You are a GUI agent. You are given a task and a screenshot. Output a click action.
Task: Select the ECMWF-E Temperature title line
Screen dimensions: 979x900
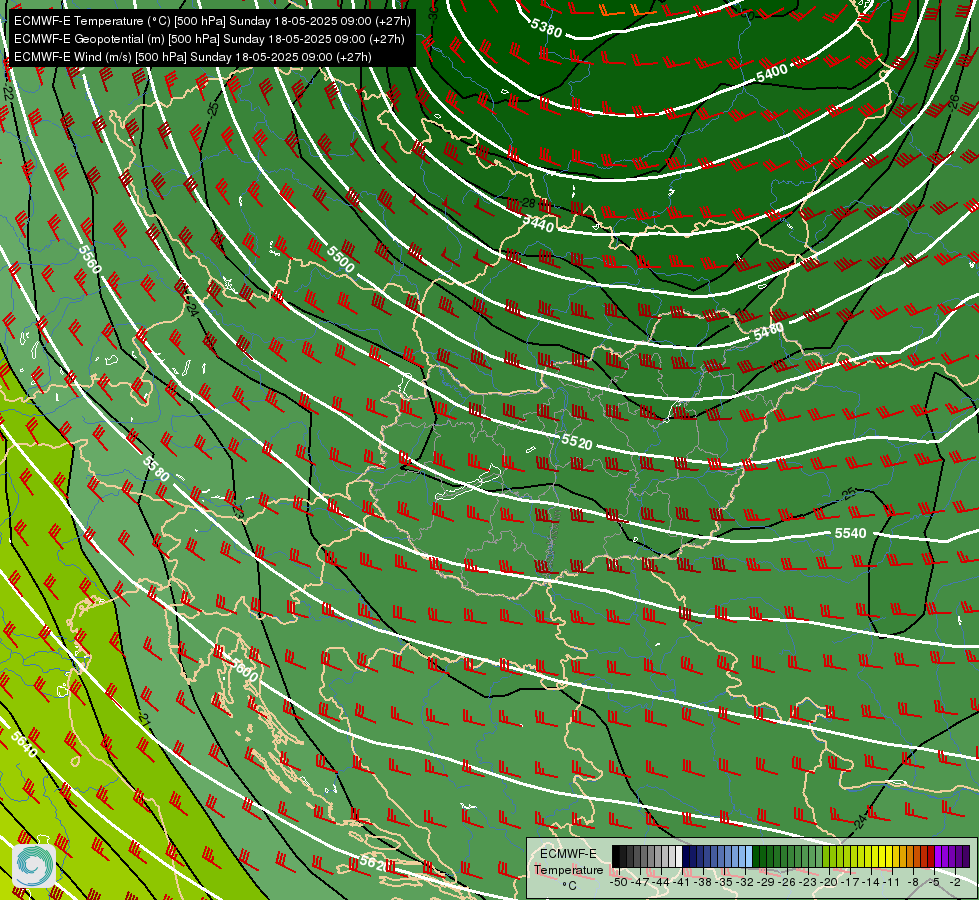click(212, 21)
